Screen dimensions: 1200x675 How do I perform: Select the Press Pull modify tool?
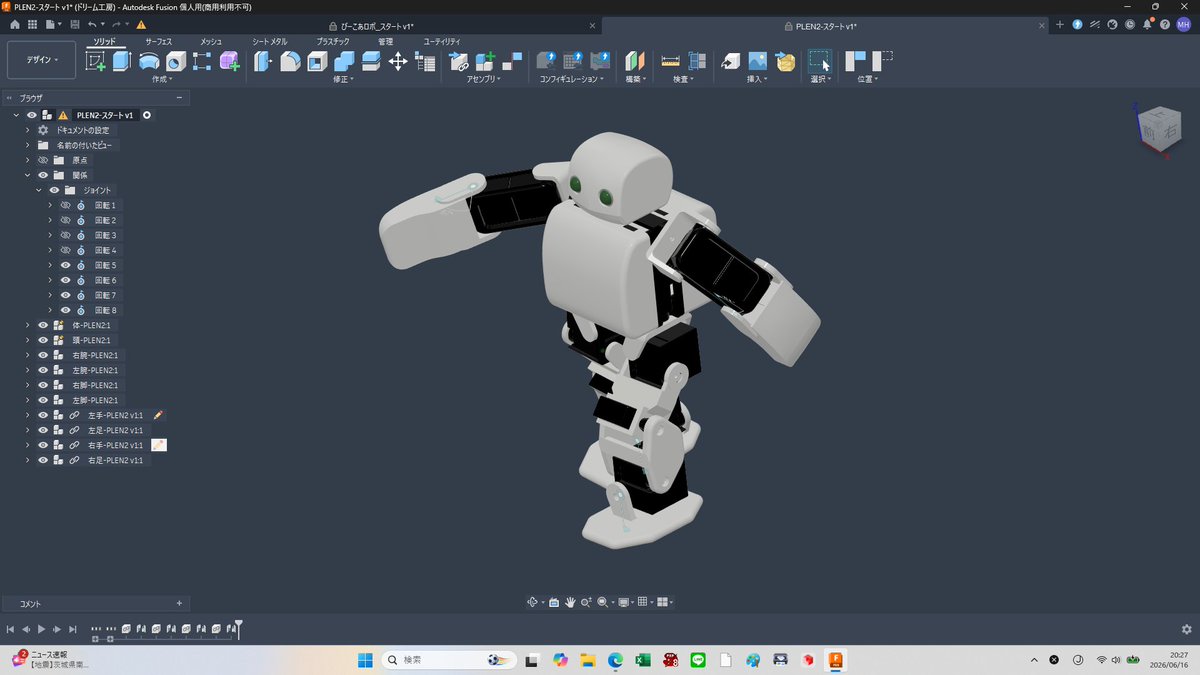click(x=263, y=61)
